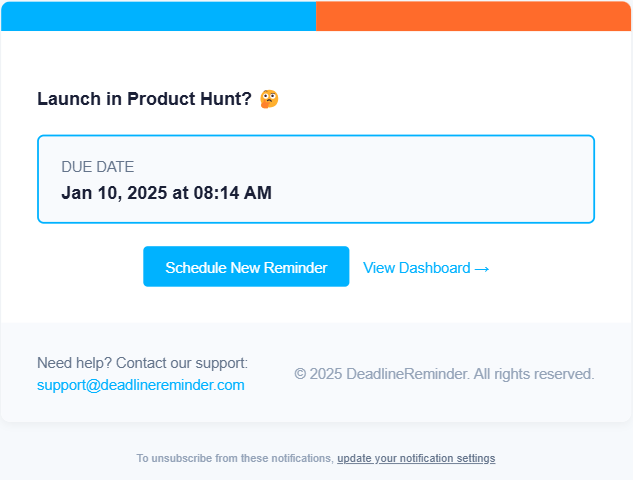Click the To unsubscribe from these notifications text
The image size is (633, 480).
click(235, 459)
